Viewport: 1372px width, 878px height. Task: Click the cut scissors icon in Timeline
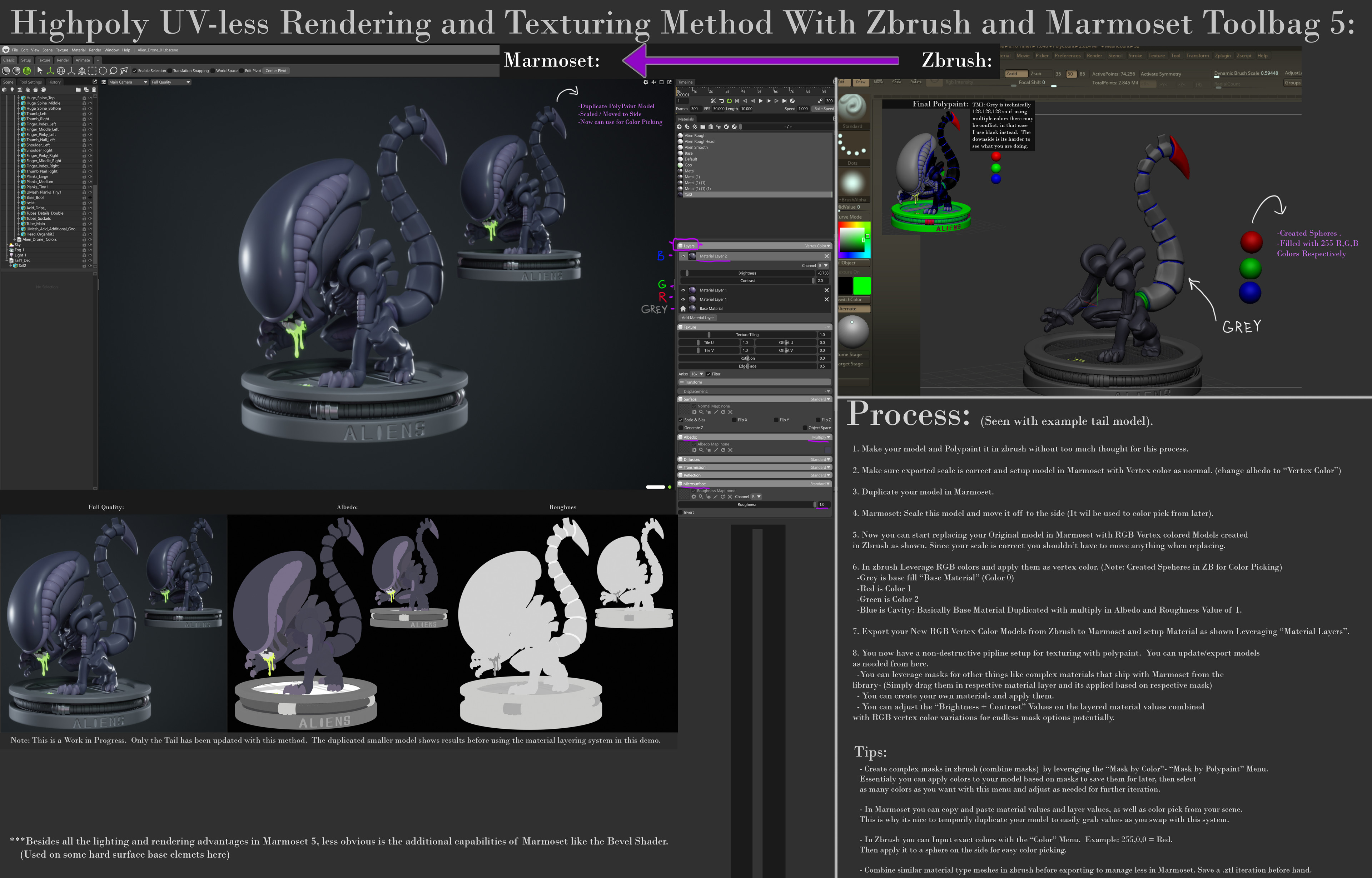tap(713, 101)
